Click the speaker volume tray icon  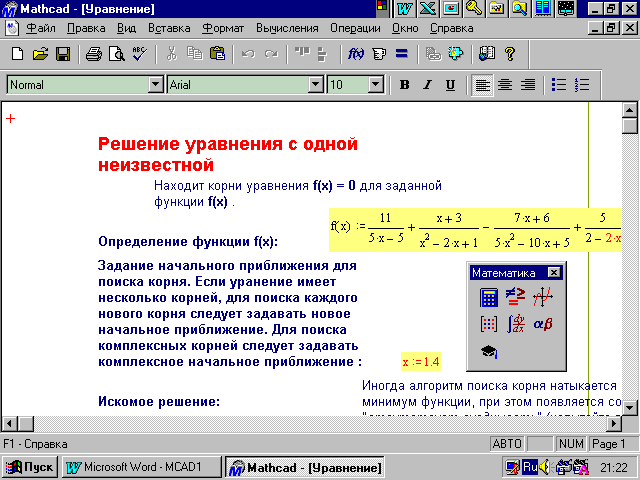[x=544, y=467]
